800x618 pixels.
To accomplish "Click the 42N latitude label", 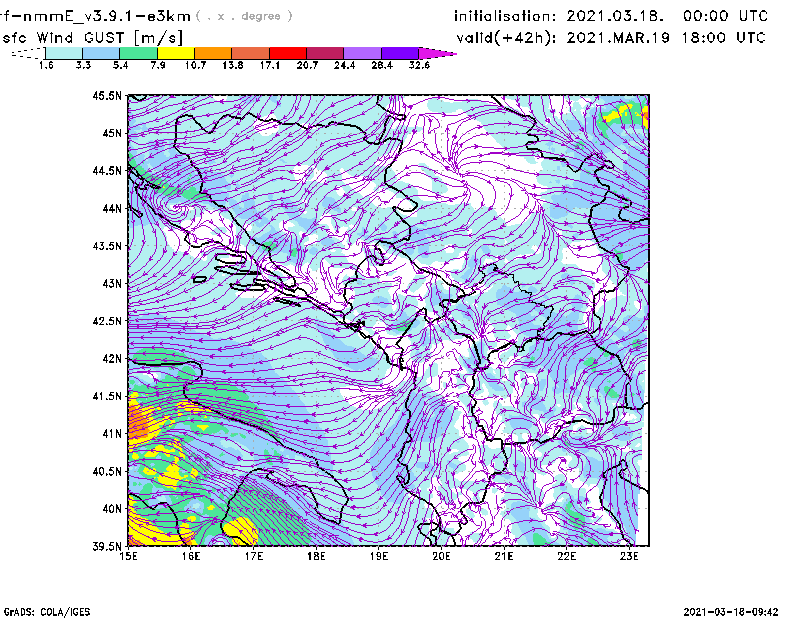I will coord(112,358).
